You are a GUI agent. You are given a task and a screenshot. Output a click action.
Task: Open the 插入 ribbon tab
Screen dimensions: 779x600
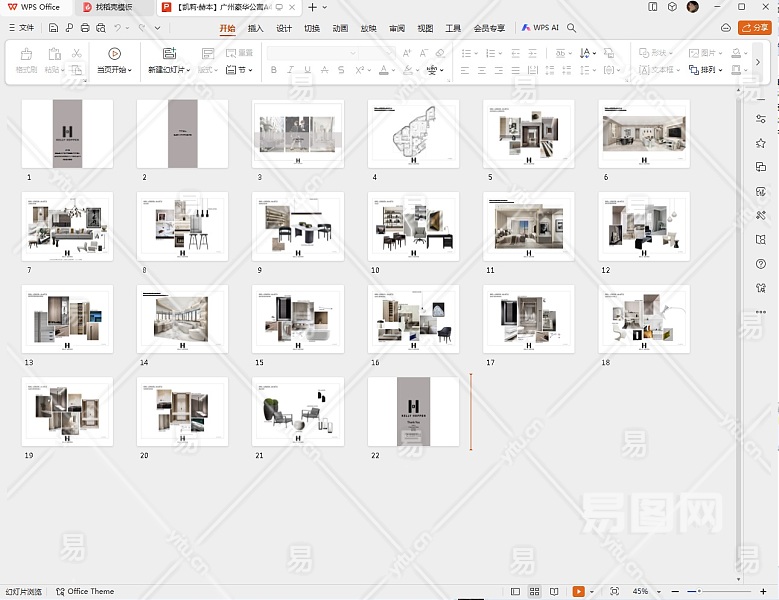pyautogui.click(x=256, y=28)
